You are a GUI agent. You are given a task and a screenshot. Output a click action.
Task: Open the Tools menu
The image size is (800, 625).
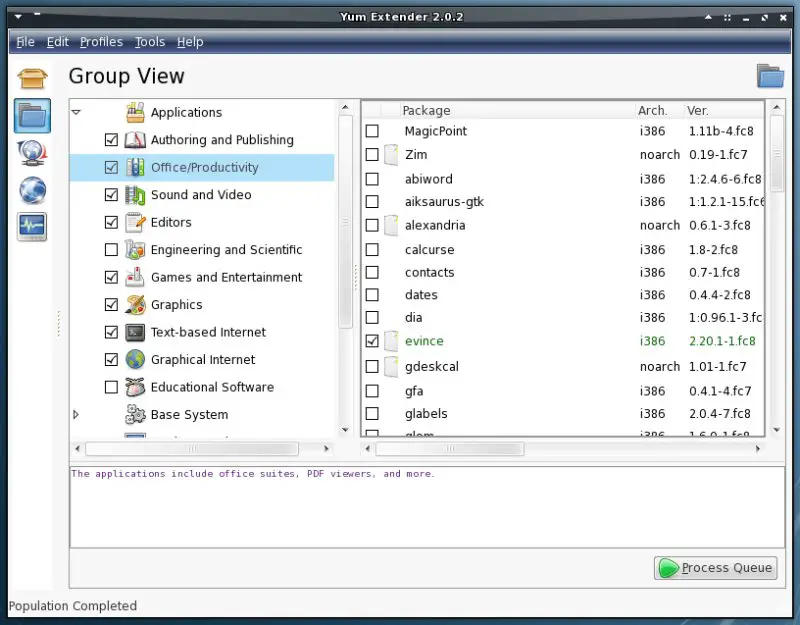click(150, 42)
